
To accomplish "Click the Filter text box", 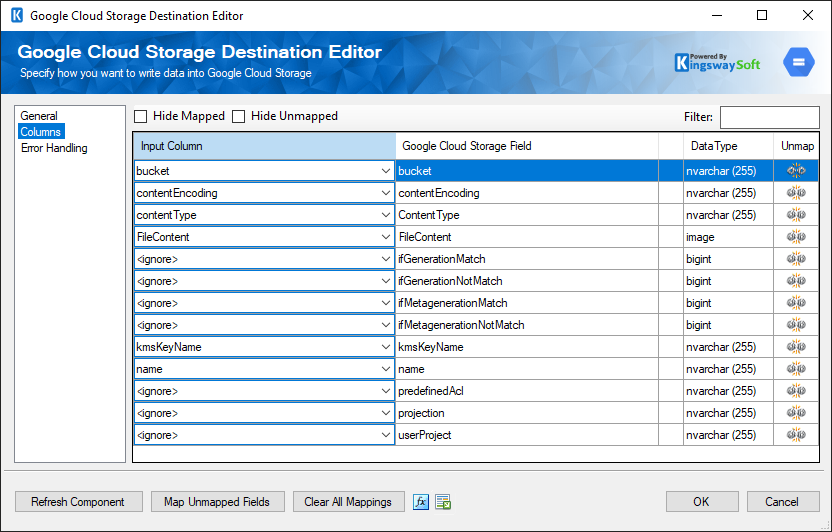I will click(x=769, y=117).
